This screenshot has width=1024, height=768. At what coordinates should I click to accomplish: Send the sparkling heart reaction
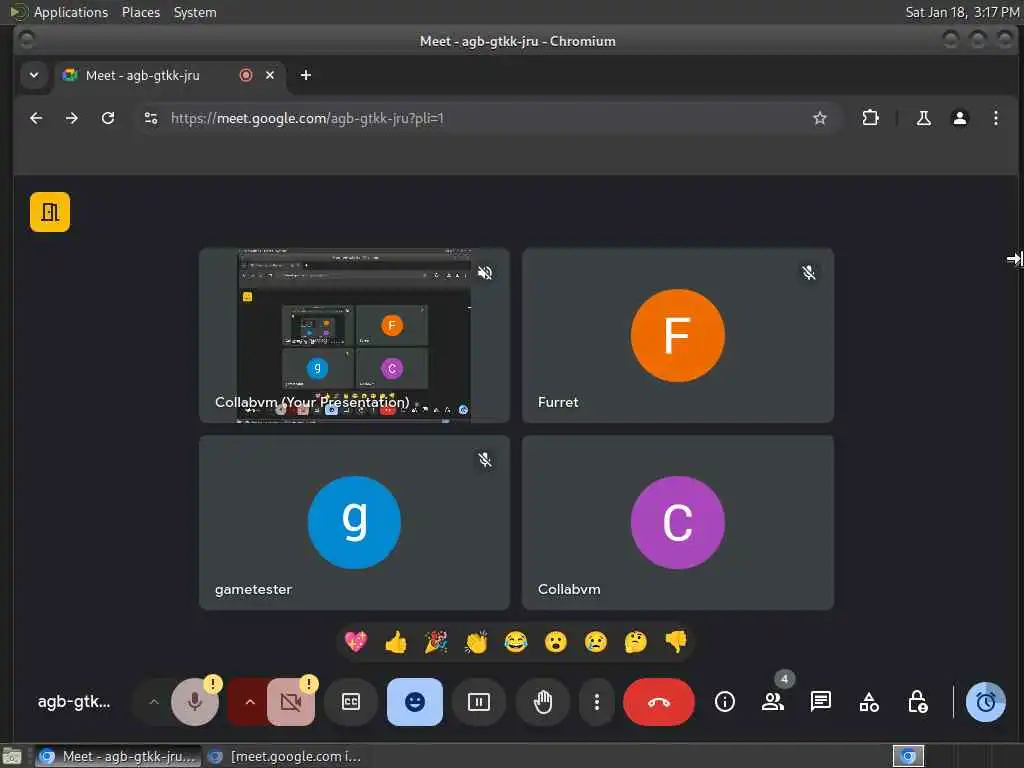click(357, 642)
